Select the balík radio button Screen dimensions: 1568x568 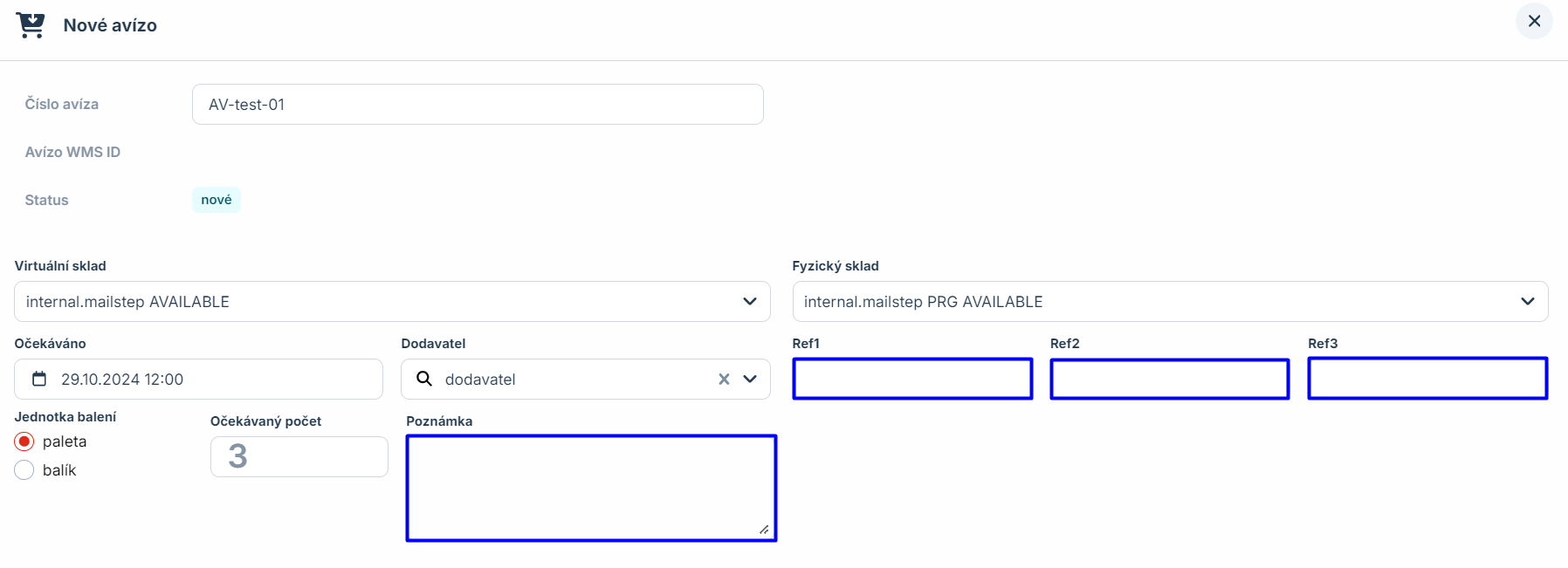24,470
